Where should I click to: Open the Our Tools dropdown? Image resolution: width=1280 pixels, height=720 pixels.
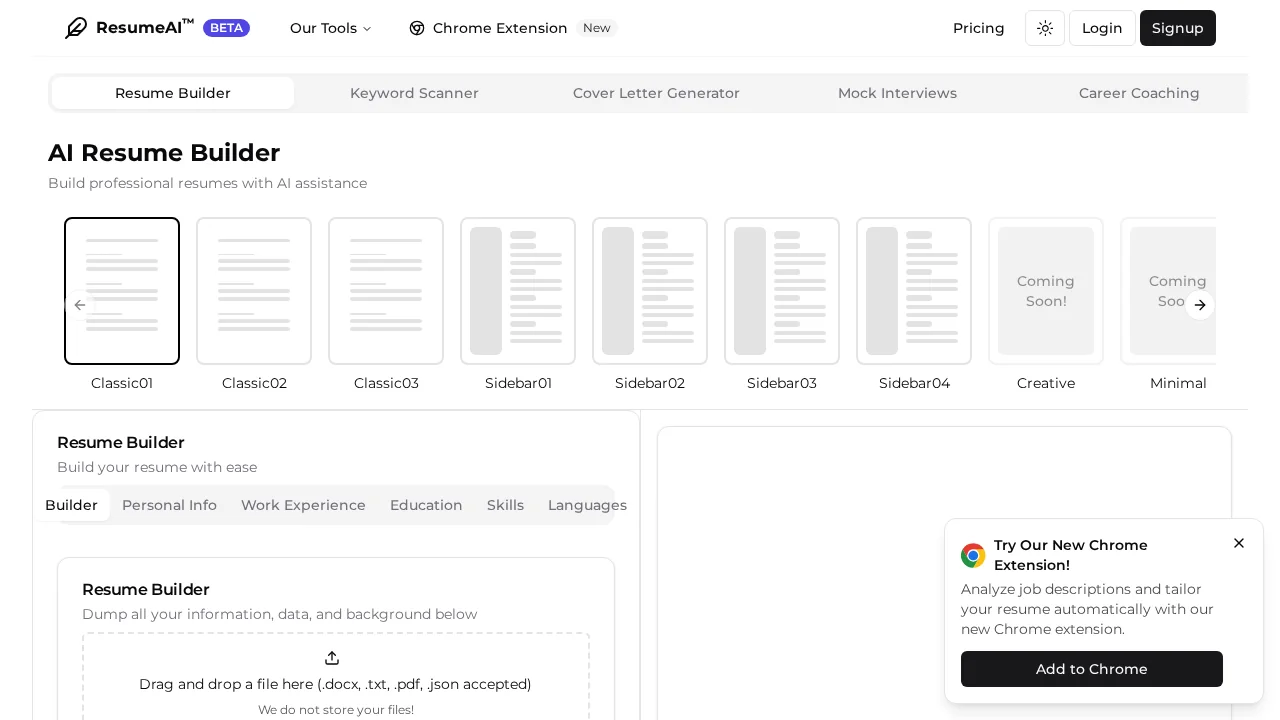[x=330, y=28]
